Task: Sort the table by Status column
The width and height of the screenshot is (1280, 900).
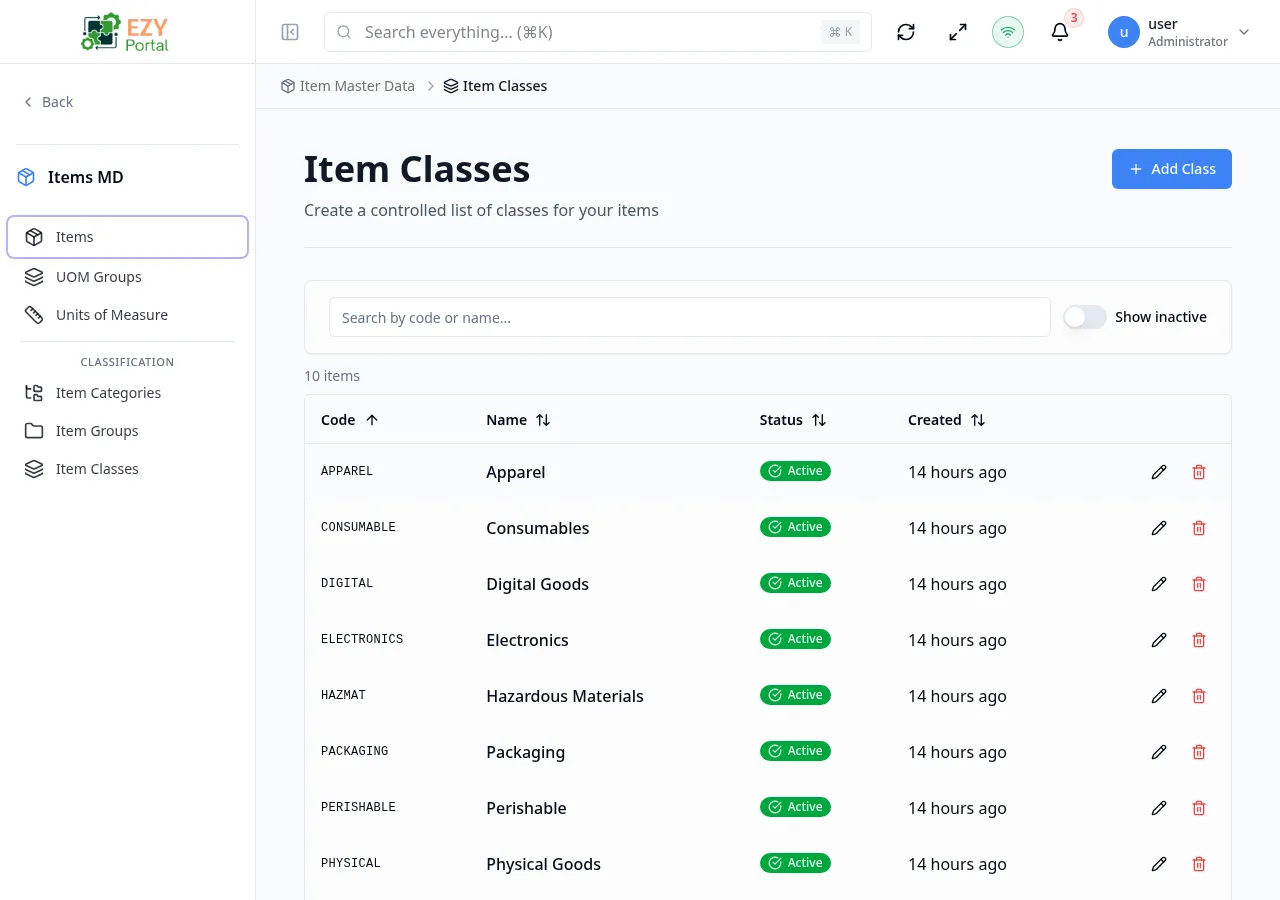Action: tap(793, 420)
